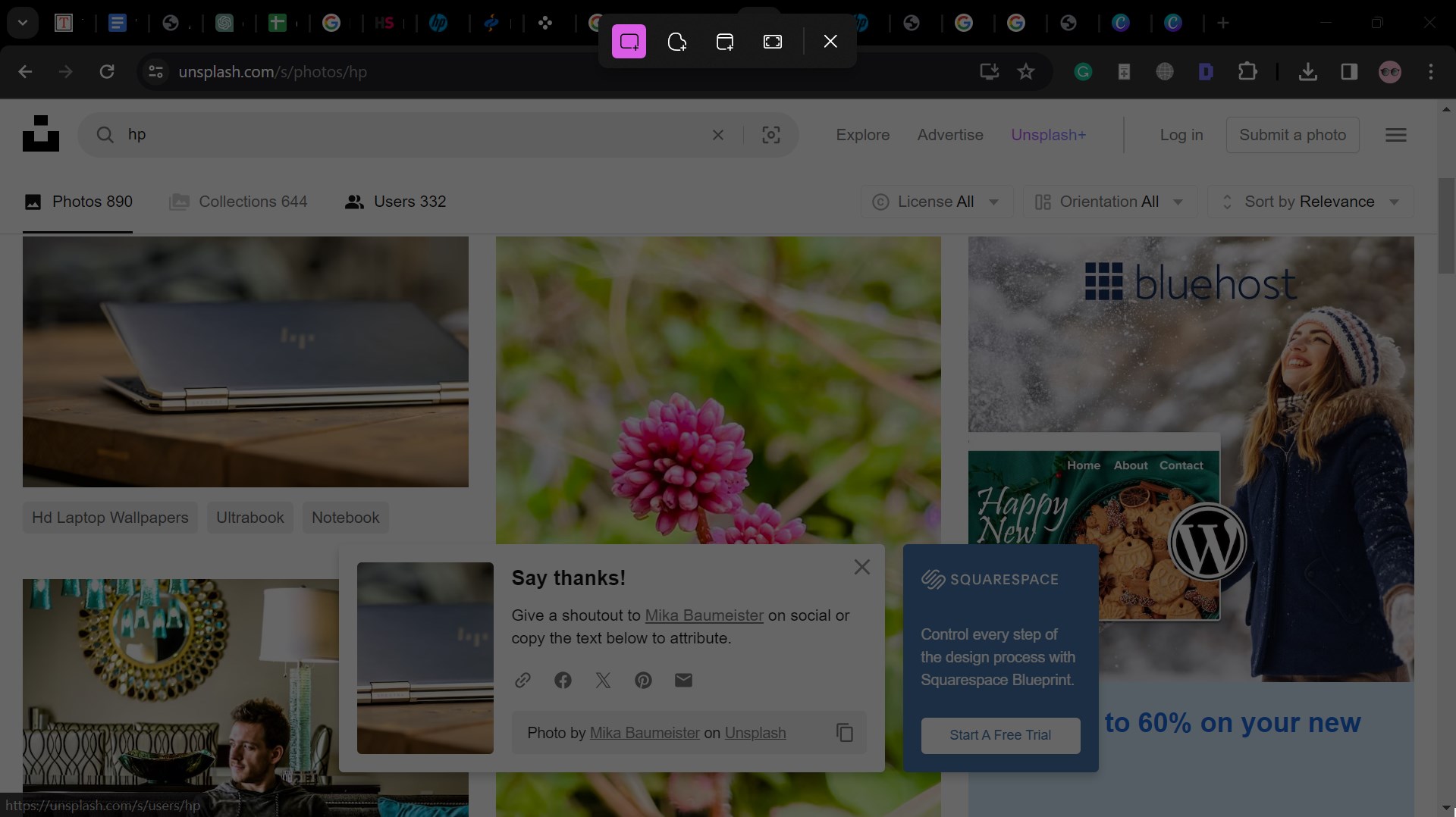Open the pink flower photo
The width and height of the screenshot is (1456, 817).
pos(718,390)
